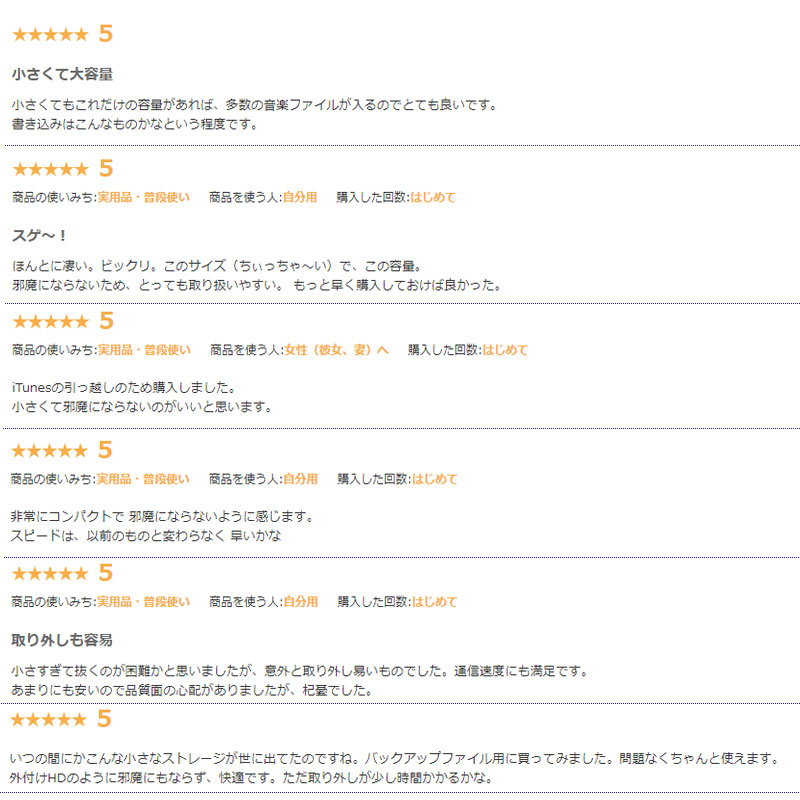Click the score number 5 of first review
800x800 pixels.
click(106, 34)
